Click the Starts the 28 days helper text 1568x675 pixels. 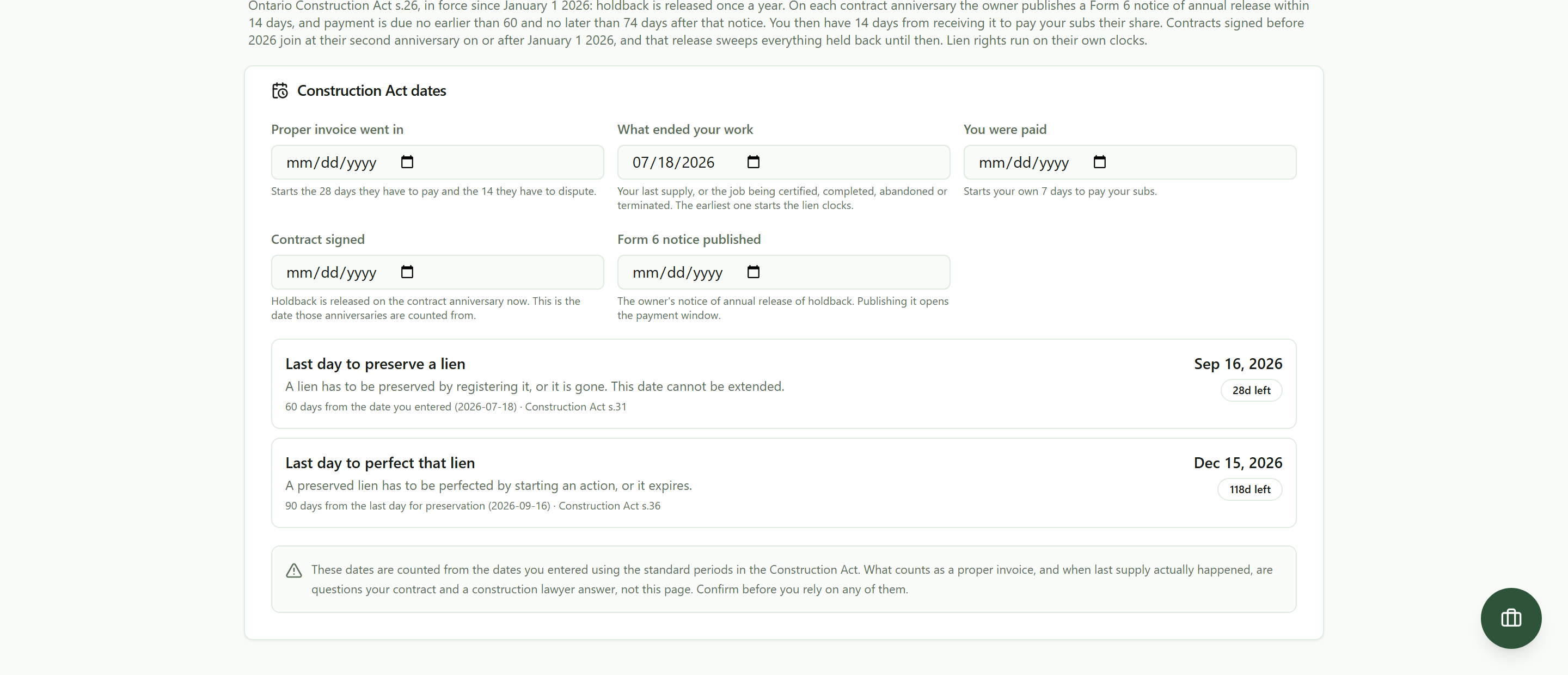click(433, 191)
